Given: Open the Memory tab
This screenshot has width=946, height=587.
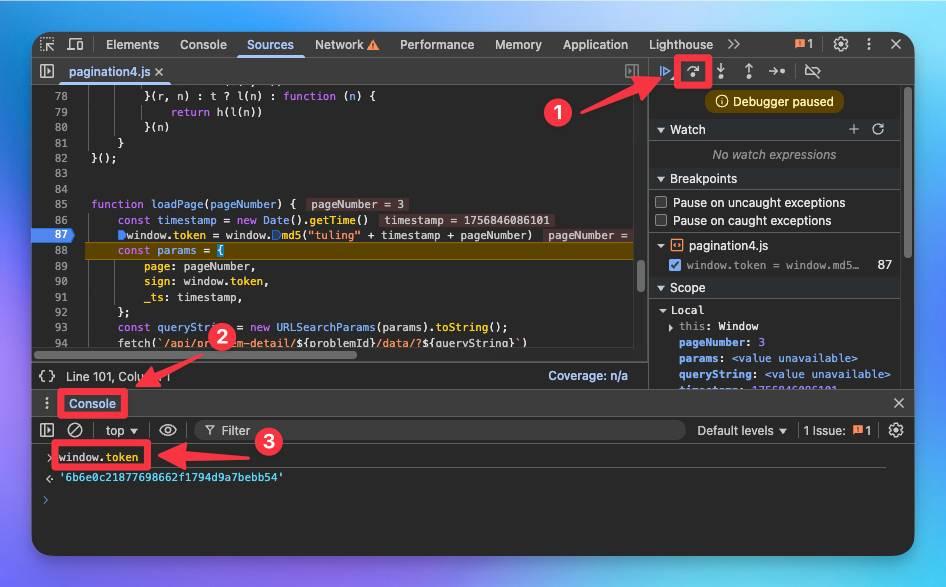Looking at the screenshot, I should pos(518,45).
